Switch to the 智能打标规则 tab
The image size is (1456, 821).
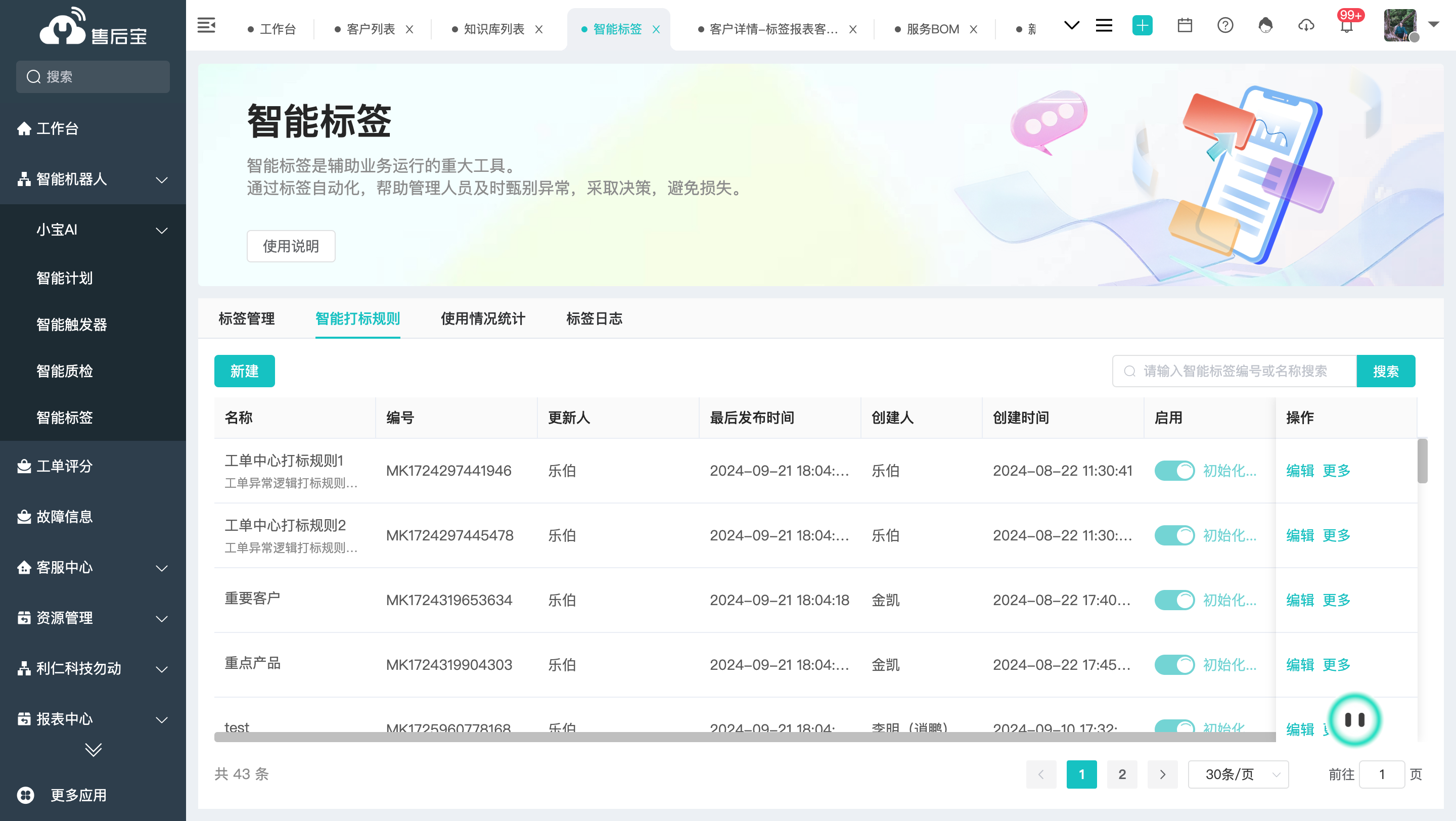[x=358, y=318]
